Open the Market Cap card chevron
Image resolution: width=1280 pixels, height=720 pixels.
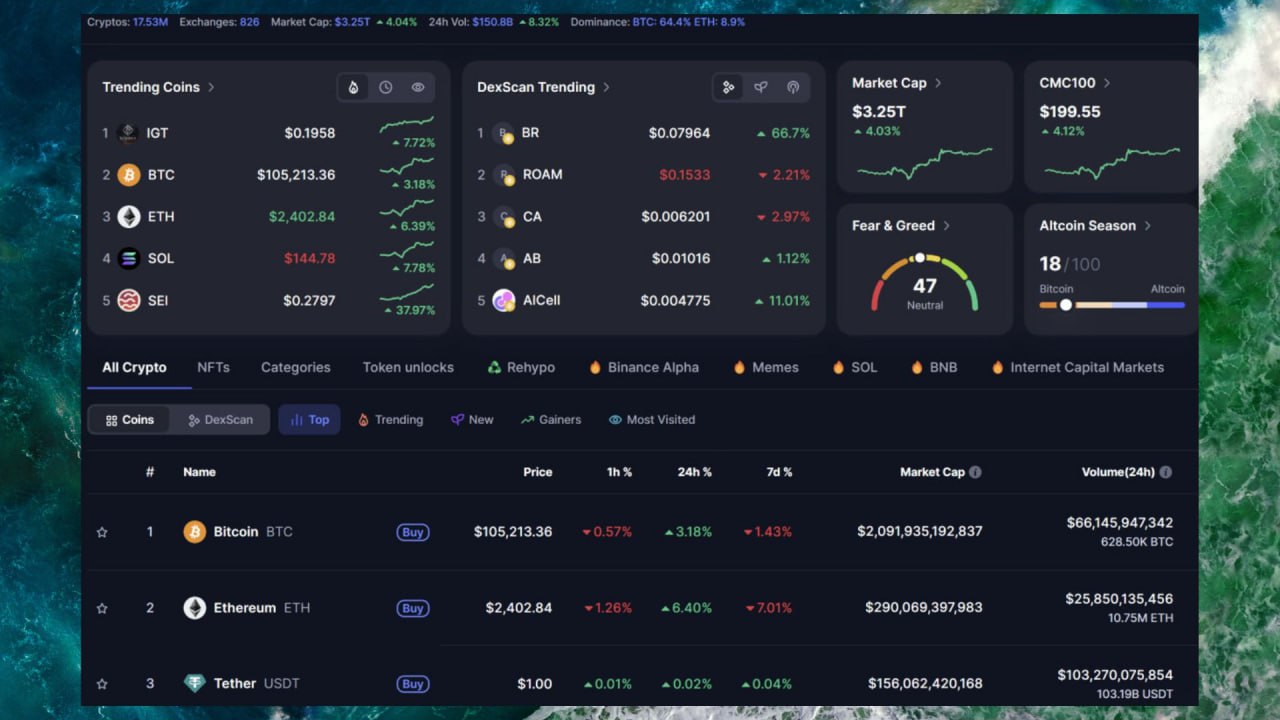(x=938, y=83)
